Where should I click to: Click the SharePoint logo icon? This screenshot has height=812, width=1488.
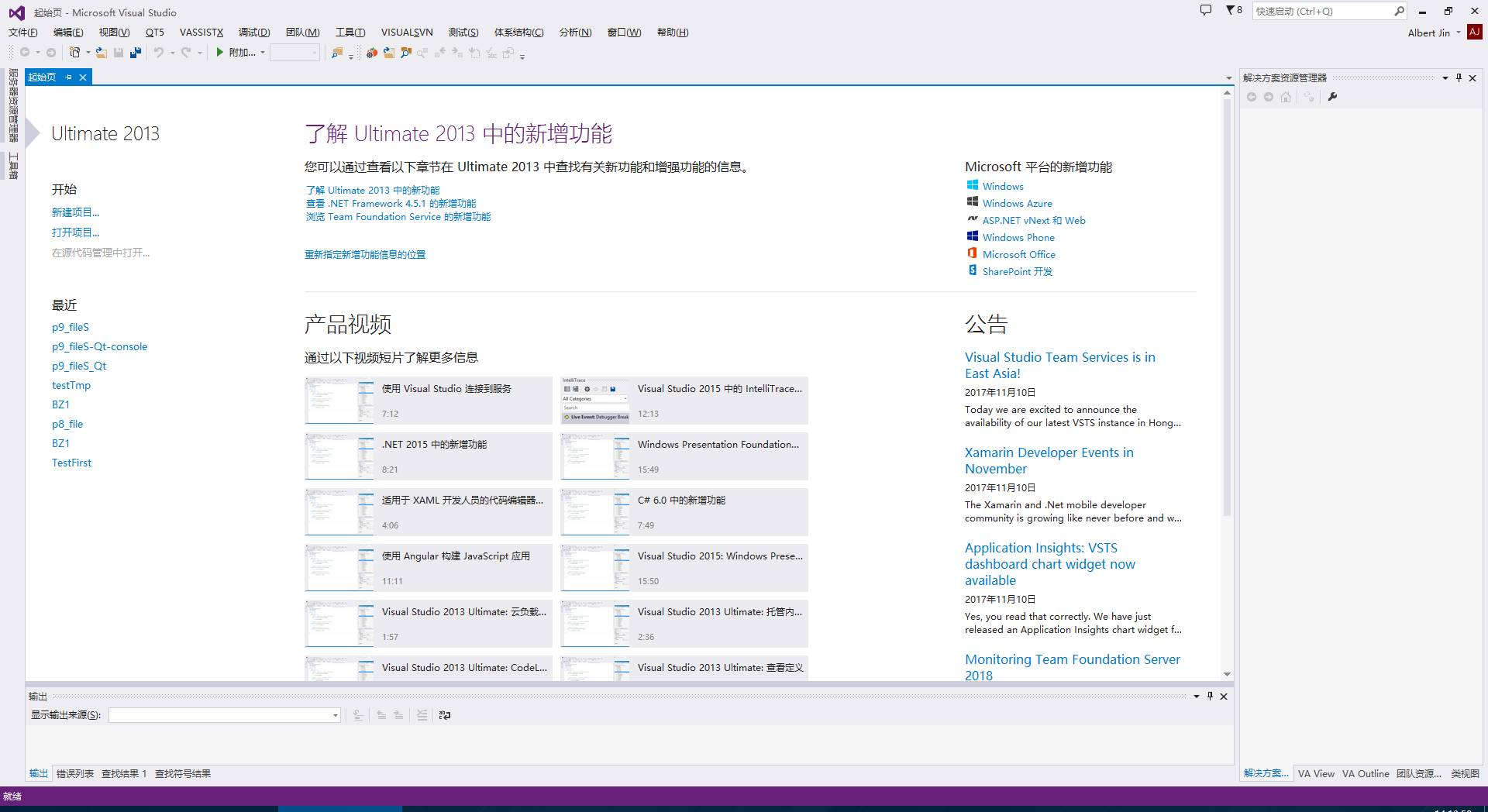972,270
